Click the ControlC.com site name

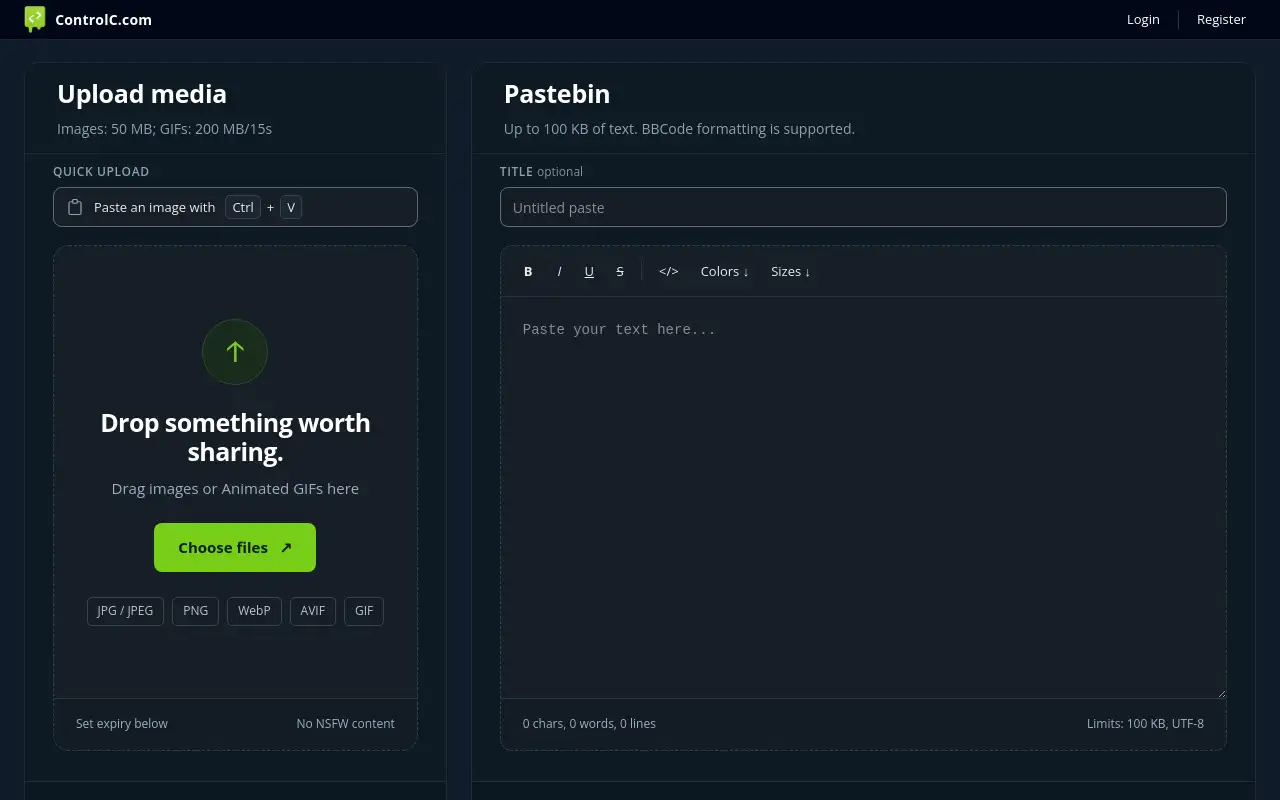[104, 19]
